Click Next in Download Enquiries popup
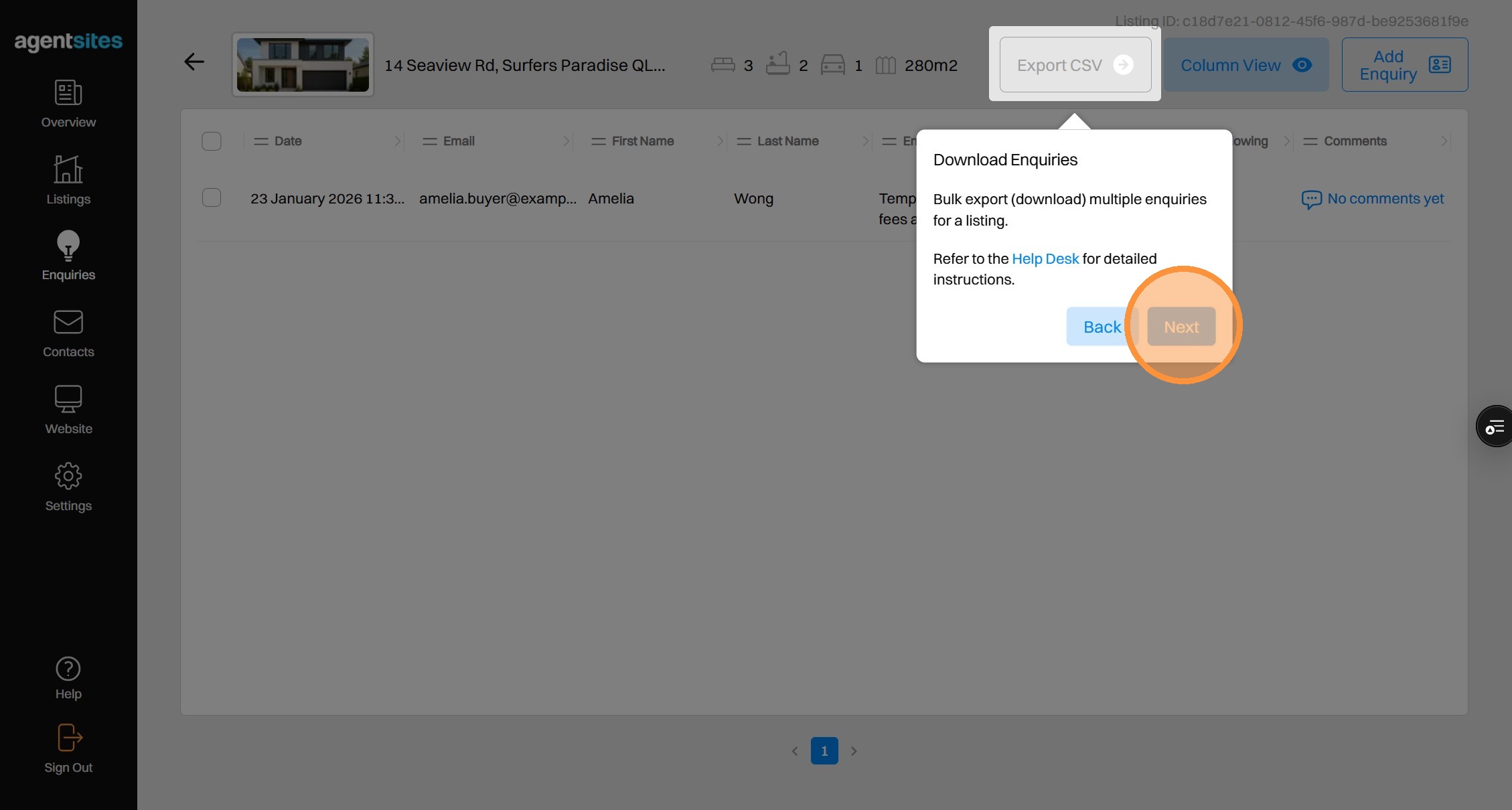Image resolution: width=1512 pixels, height=810 pixels. [1181, 327]
